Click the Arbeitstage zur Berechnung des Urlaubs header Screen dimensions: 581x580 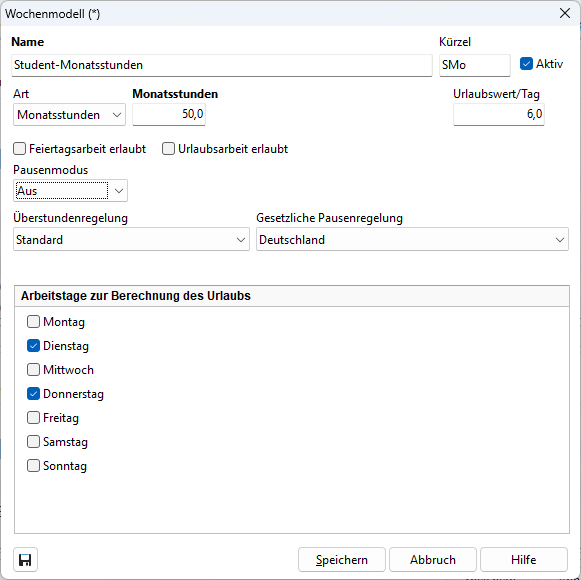(x=292, y=296)
